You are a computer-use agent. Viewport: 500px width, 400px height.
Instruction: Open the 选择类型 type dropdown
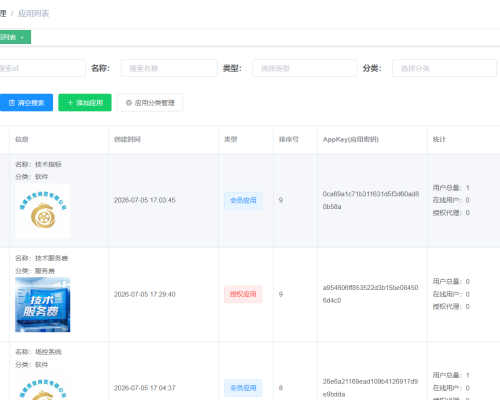click(x=304, y=68)
